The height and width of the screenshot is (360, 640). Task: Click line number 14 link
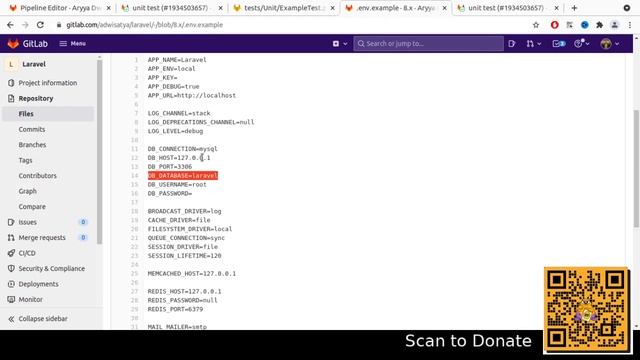tap(135, 176)
